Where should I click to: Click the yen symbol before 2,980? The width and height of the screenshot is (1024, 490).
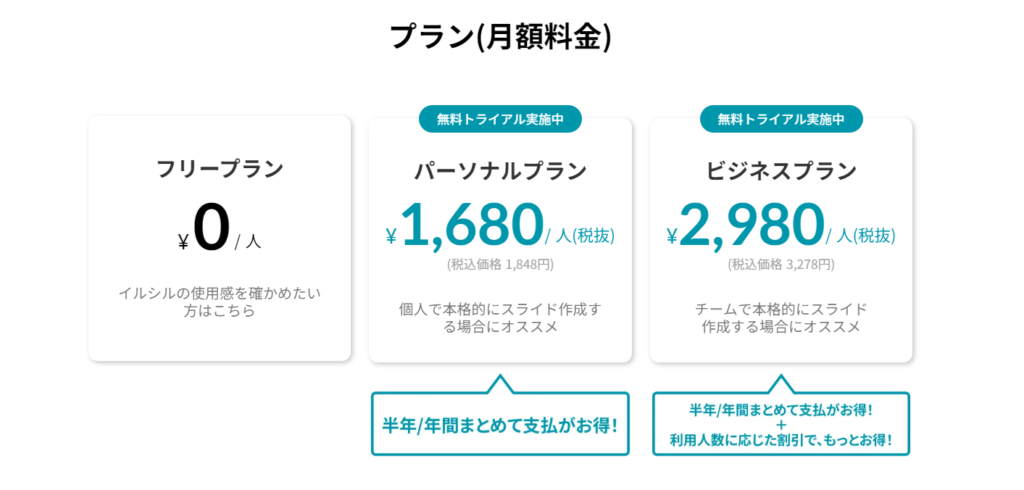click(x=672, y=236)
